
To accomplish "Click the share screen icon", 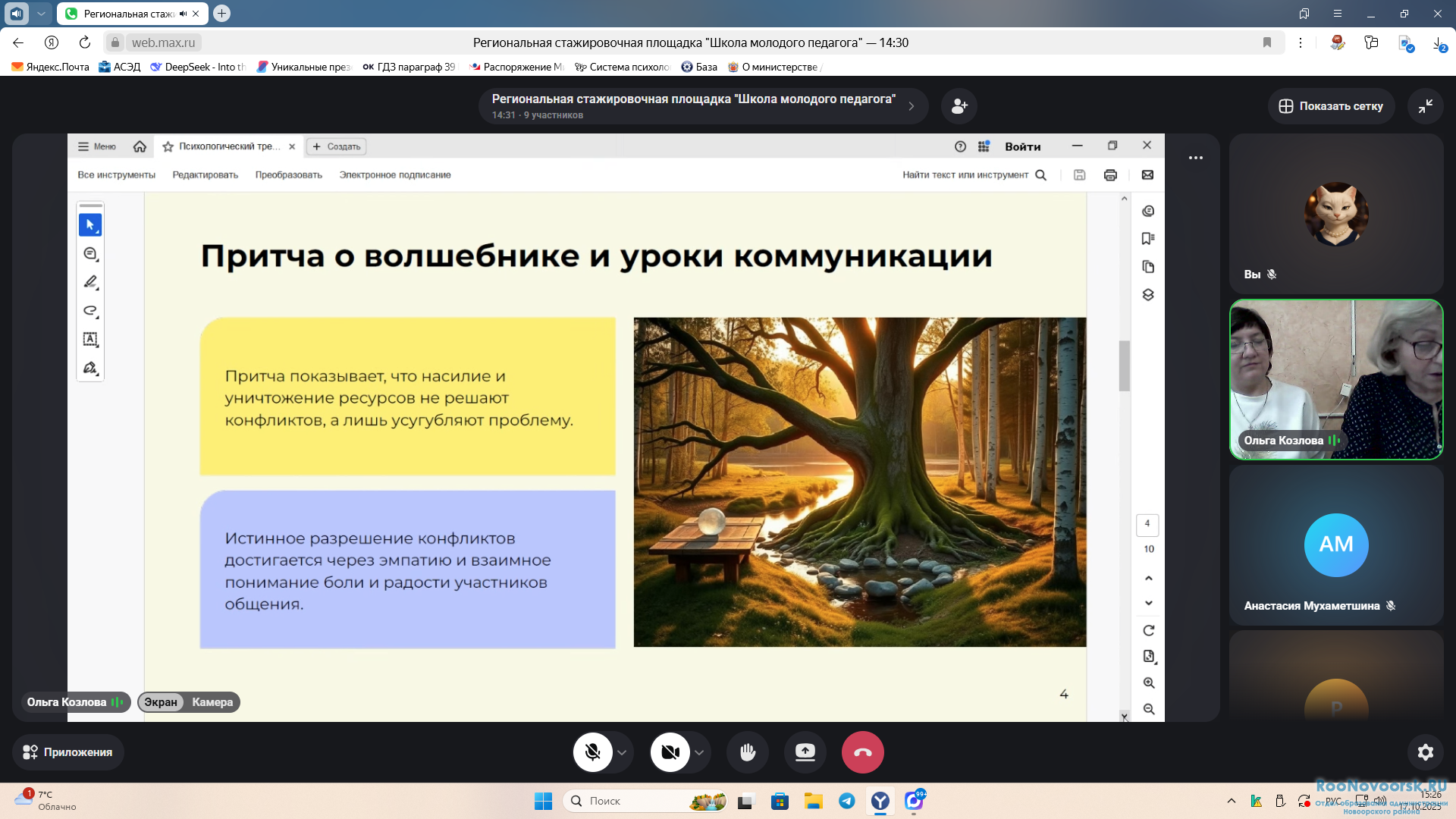I will click(805, 752).
